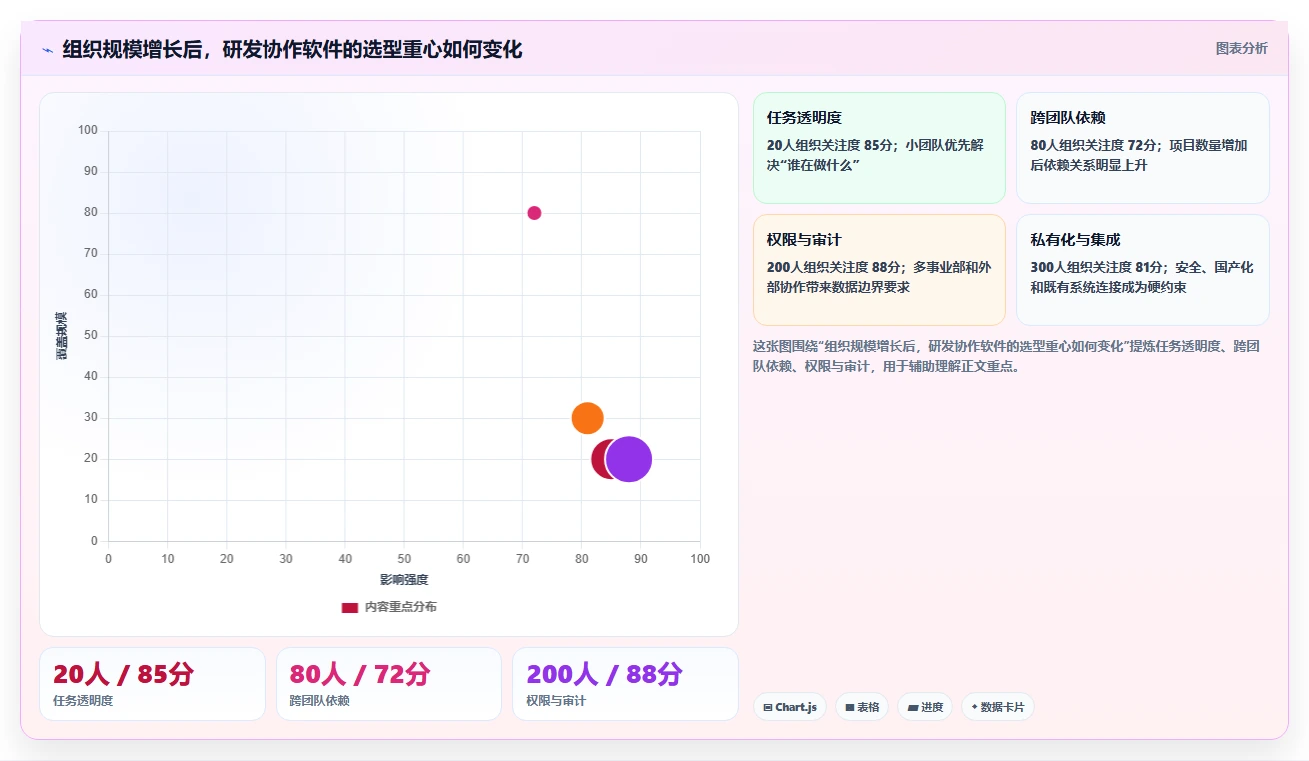Image resolution: width=1309 pixels, height=761 pixels.
Task: Click the 图表分析 label in the header
Action: click(1241, 48)
